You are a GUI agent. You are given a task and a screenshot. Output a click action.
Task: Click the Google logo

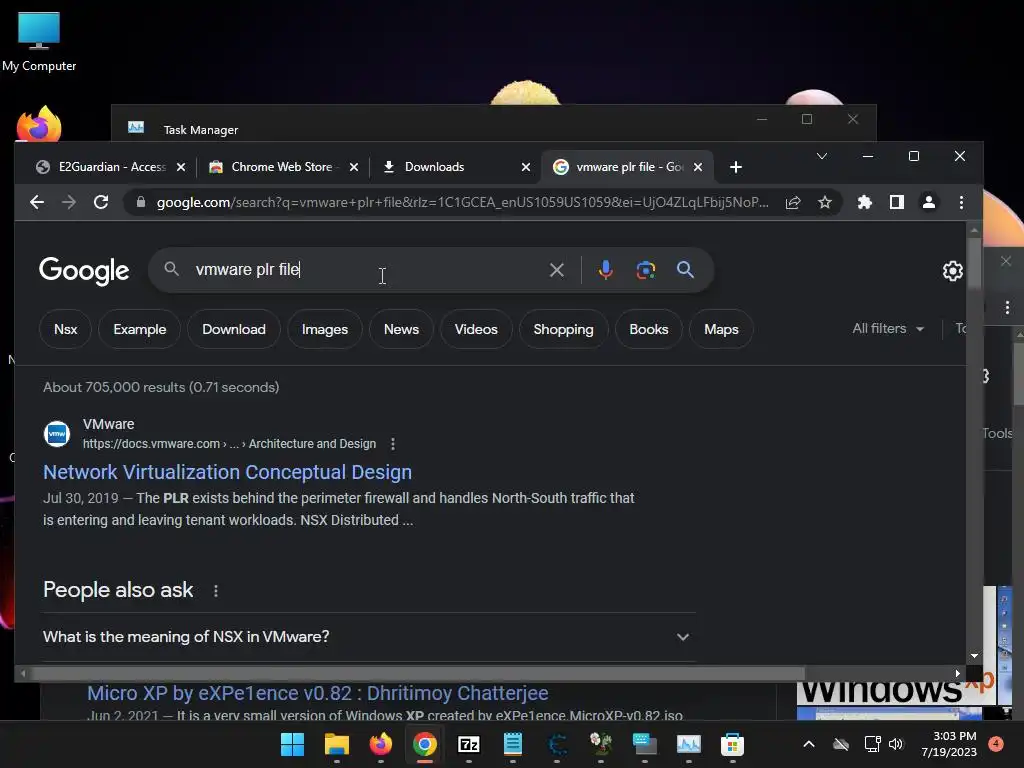coord(84,270)
